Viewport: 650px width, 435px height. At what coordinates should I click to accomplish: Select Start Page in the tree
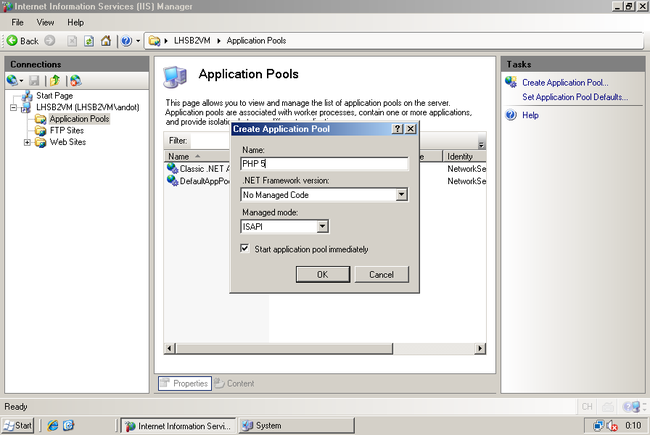(x=54, y=95)
